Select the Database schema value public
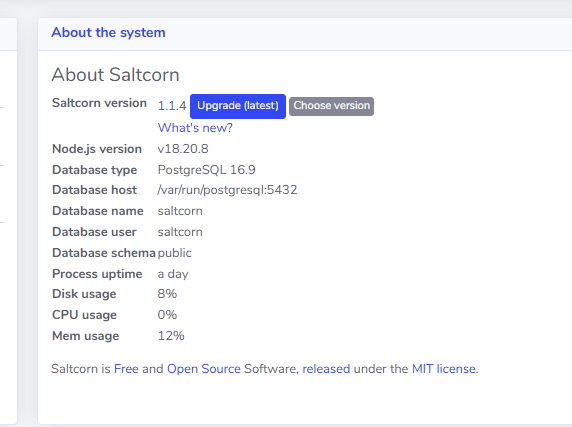Image resolution: width=572 pixels, height=427 pixels. pos(174,253)
